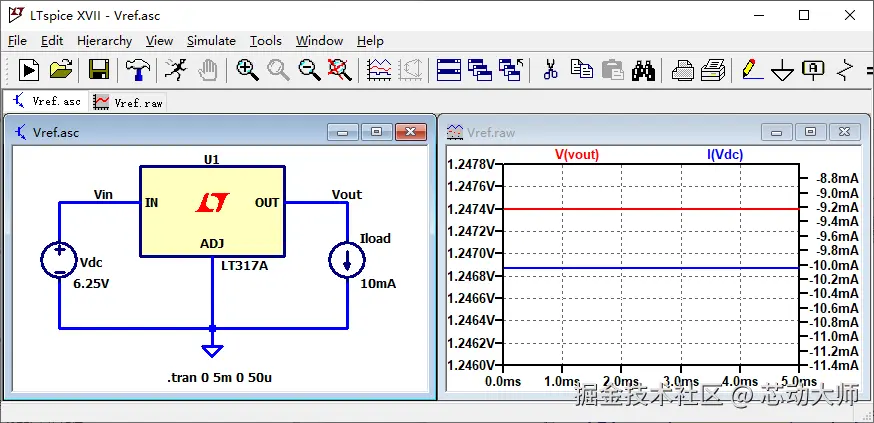Screen dimensions: 874x423
Task: Open the Simulate menu
Action: (211, 41)
